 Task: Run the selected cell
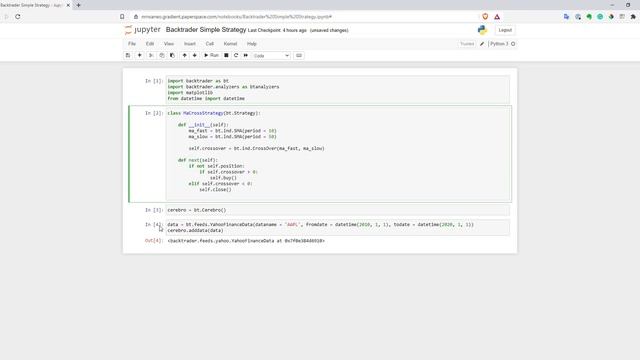(x=211, y=56)
